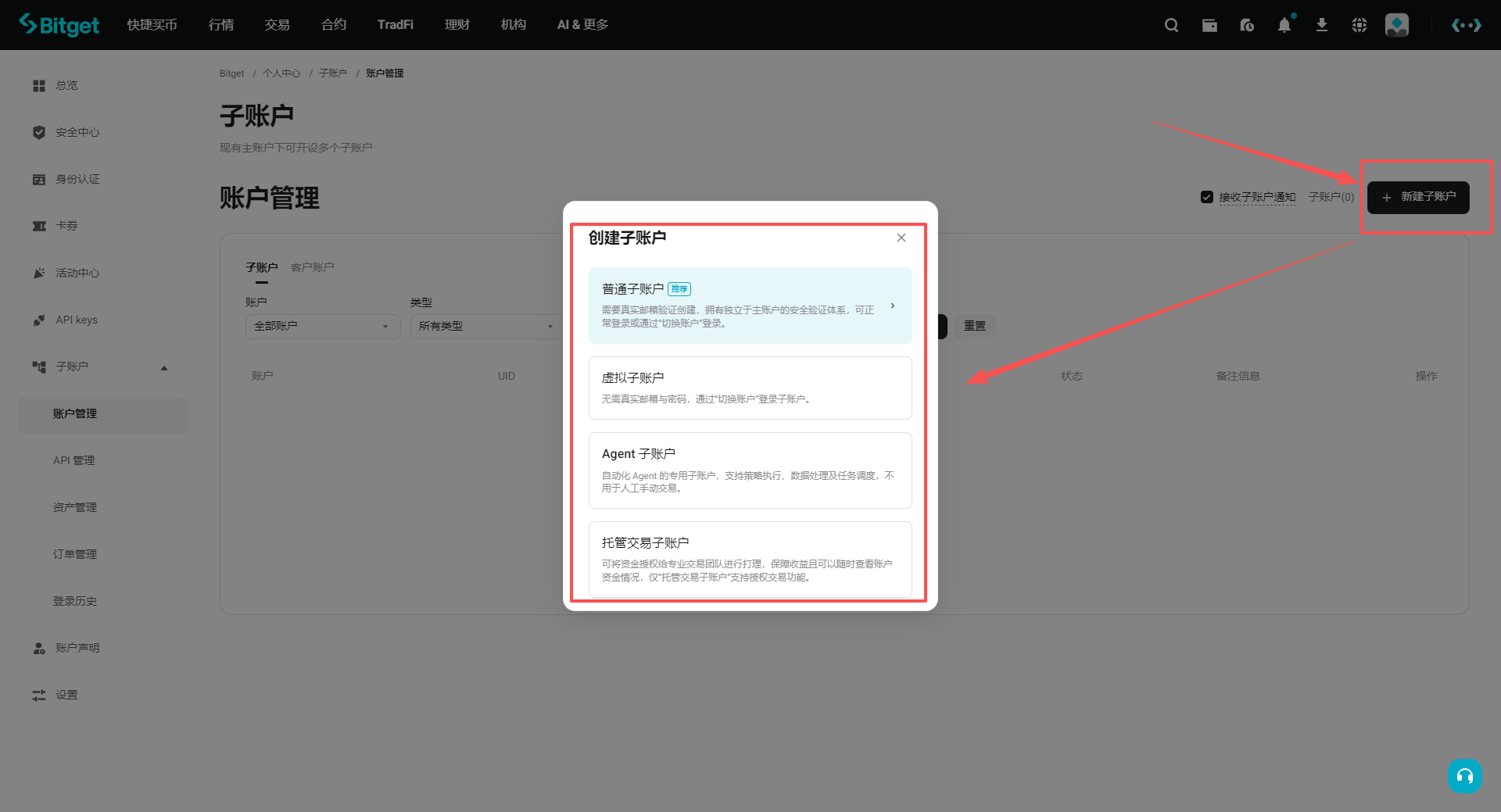This screenshot has width=1501, height=812.
Task: Click the API keys plug icon
Action: pos(39,320)
